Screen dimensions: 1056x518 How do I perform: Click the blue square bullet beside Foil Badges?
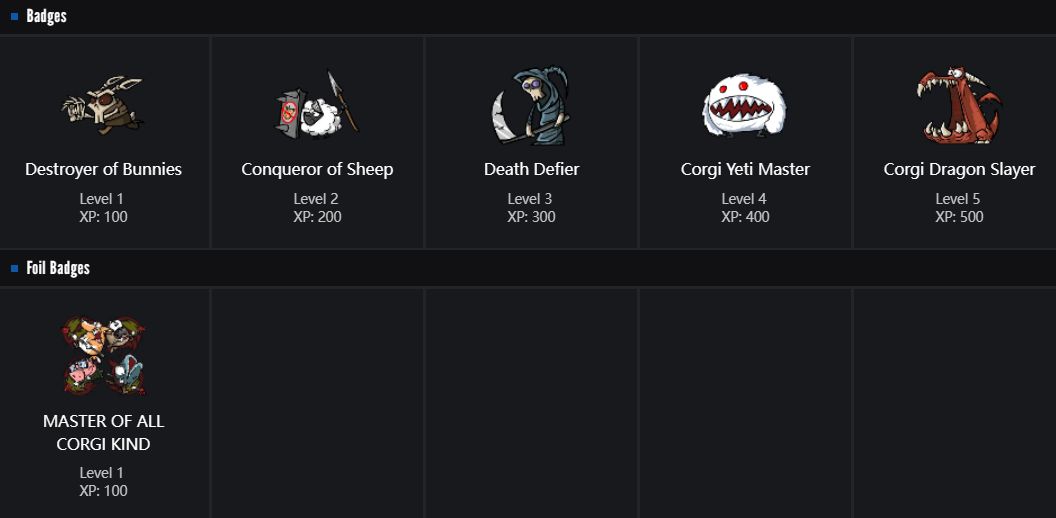coord(15,268)
